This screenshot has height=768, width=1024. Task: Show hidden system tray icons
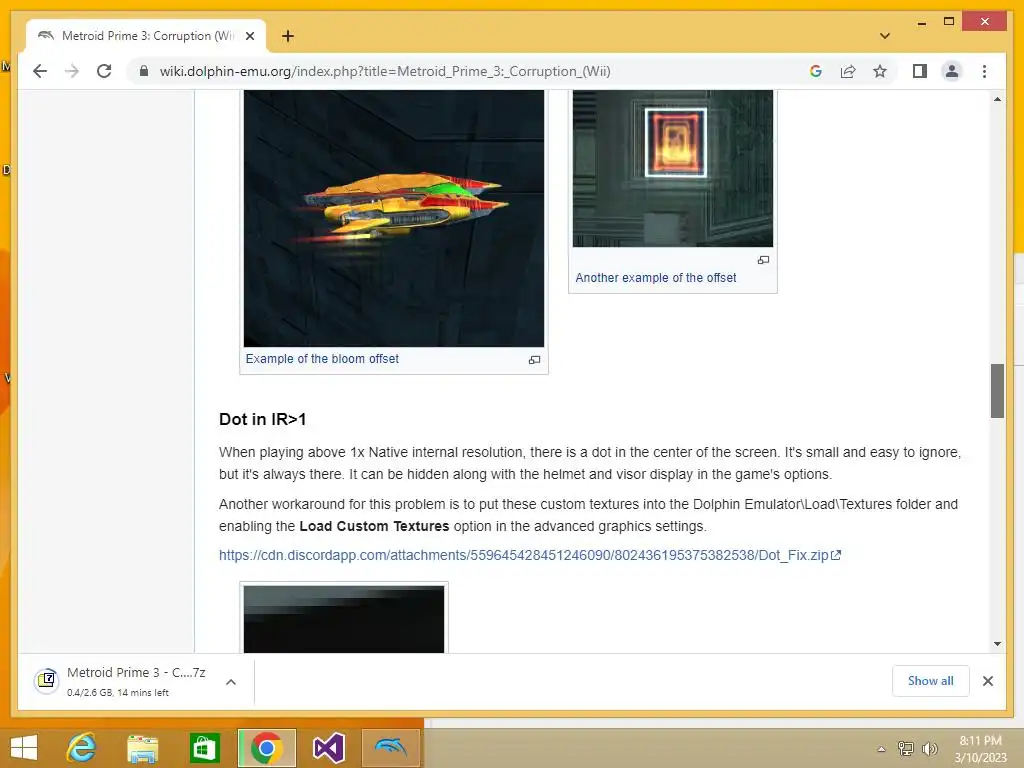point(881,749)
